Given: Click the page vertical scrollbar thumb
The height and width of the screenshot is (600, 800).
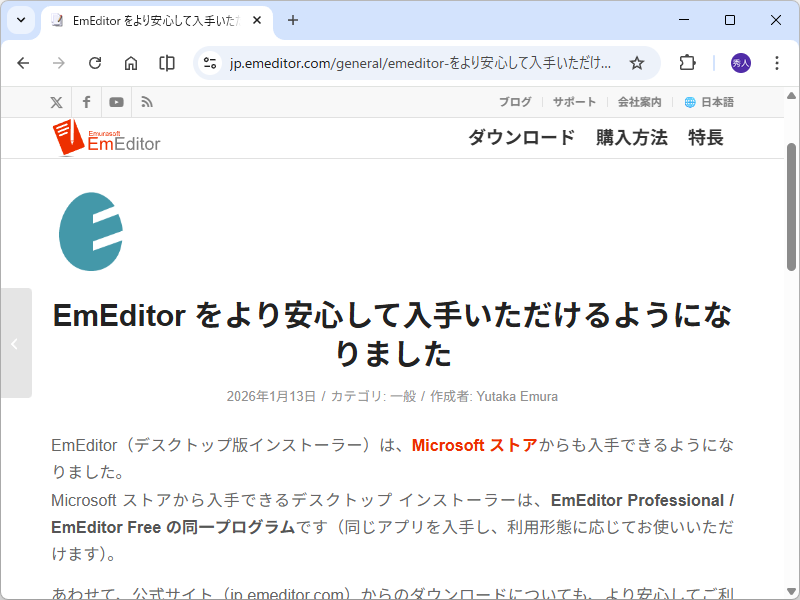Looking at the screenshot, I should point(791,207).
